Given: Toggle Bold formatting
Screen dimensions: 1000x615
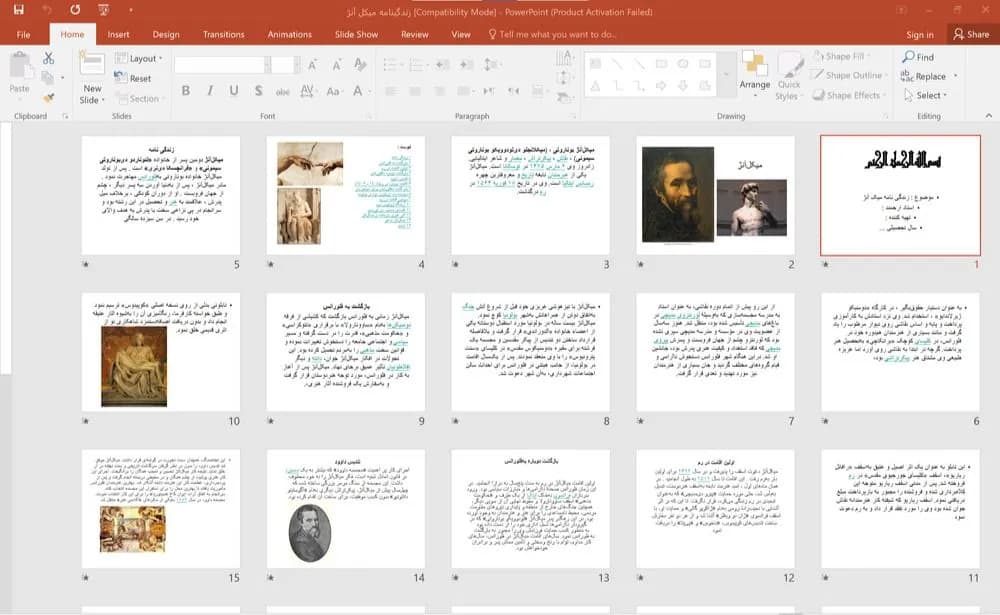Looking at the screenshot, I should tap(186, 91).
